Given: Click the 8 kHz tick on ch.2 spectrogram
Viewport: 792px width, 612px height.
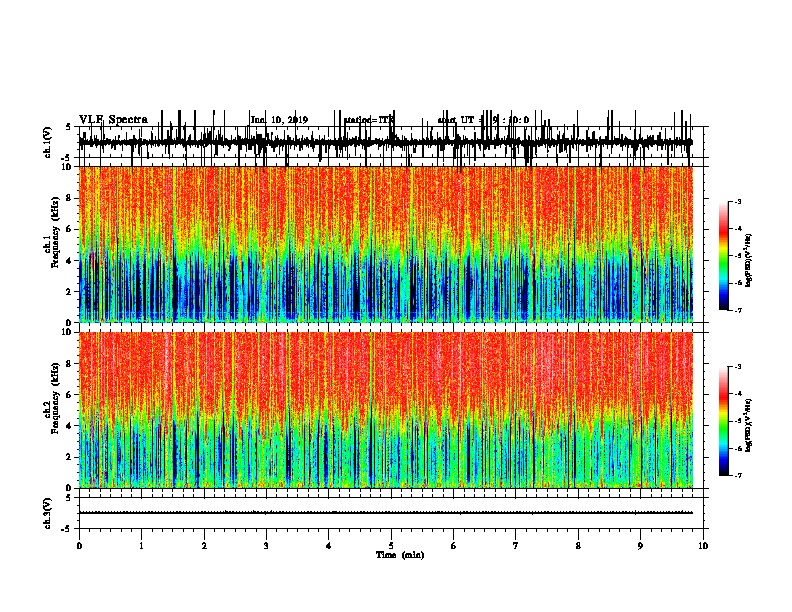Looking at the screenshot, I should pyautogui.click(x=70, y=364).
